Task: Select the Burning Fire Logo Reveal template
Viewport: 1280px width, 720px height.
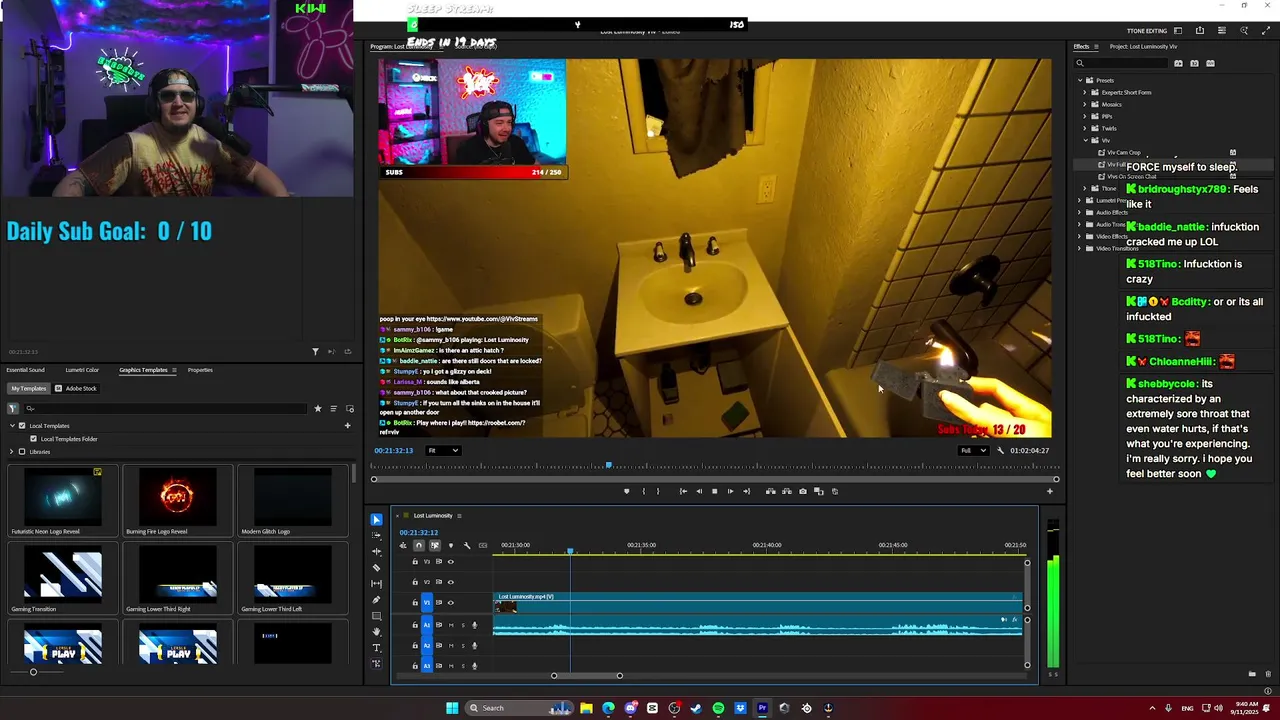Action: 177,502
